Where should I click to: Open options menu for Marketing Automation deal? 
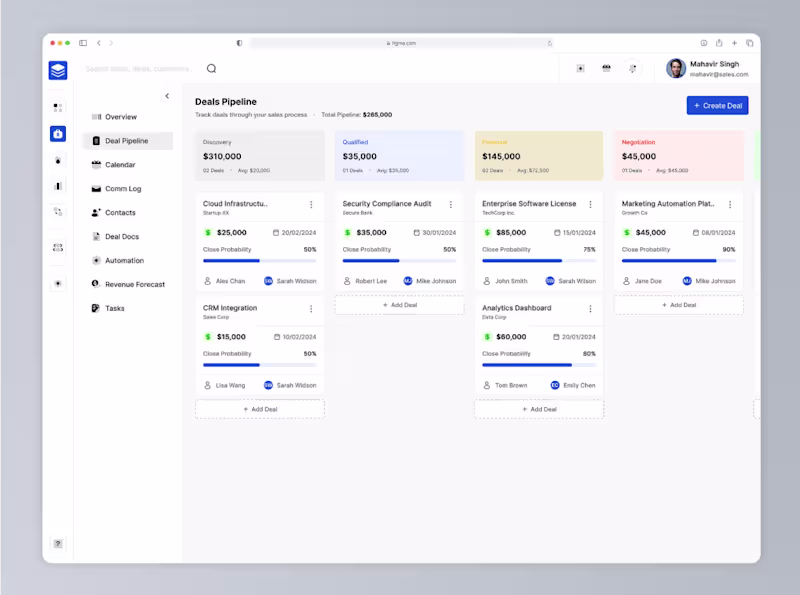pyautogui.click(x=730, y=205)
